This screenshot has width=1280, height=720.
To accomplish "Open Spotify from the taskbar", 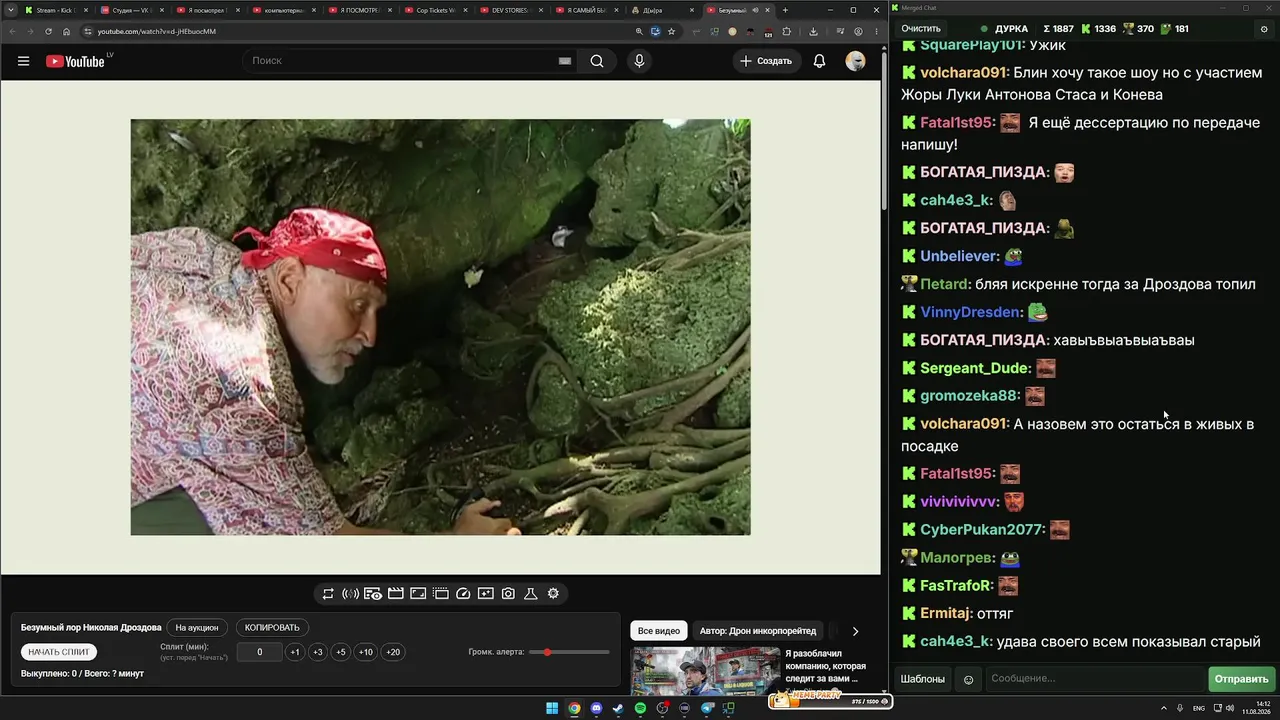I will coord(641,709).
